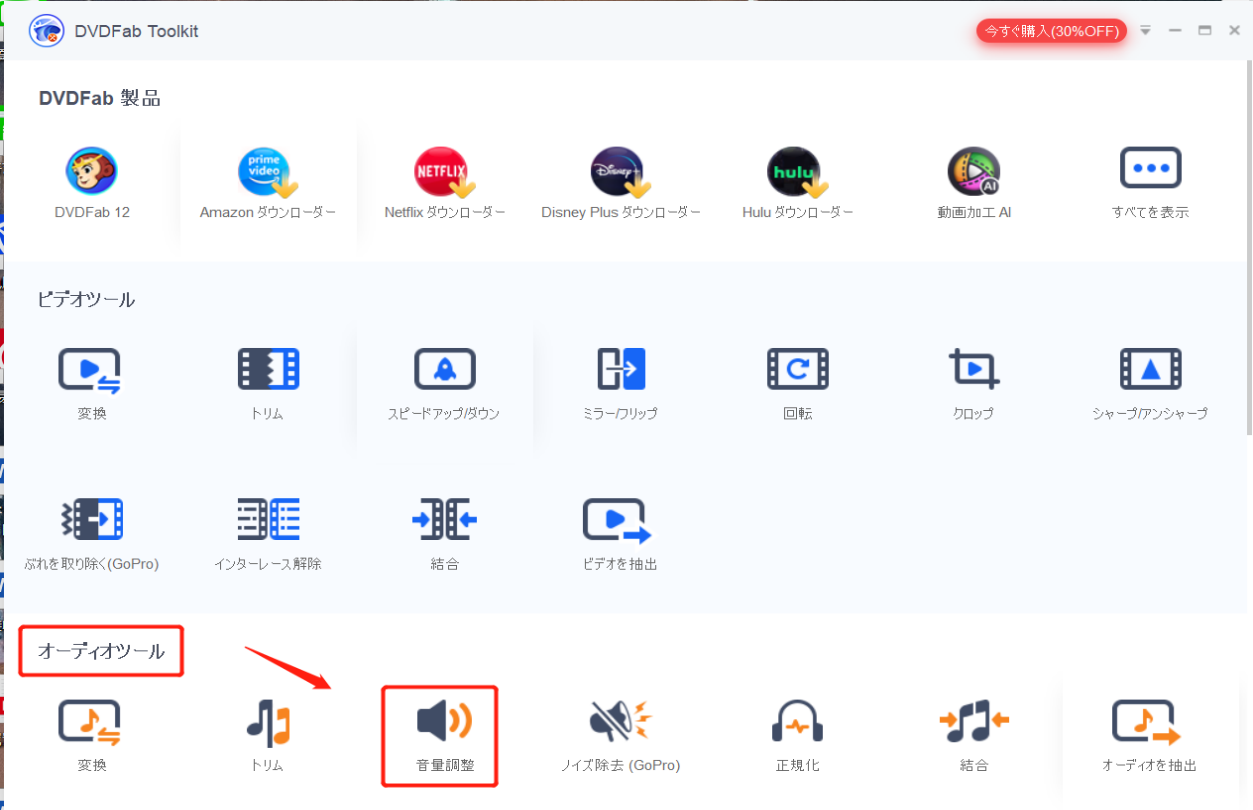Open the 回転 rotate tool

click(797, 371)
